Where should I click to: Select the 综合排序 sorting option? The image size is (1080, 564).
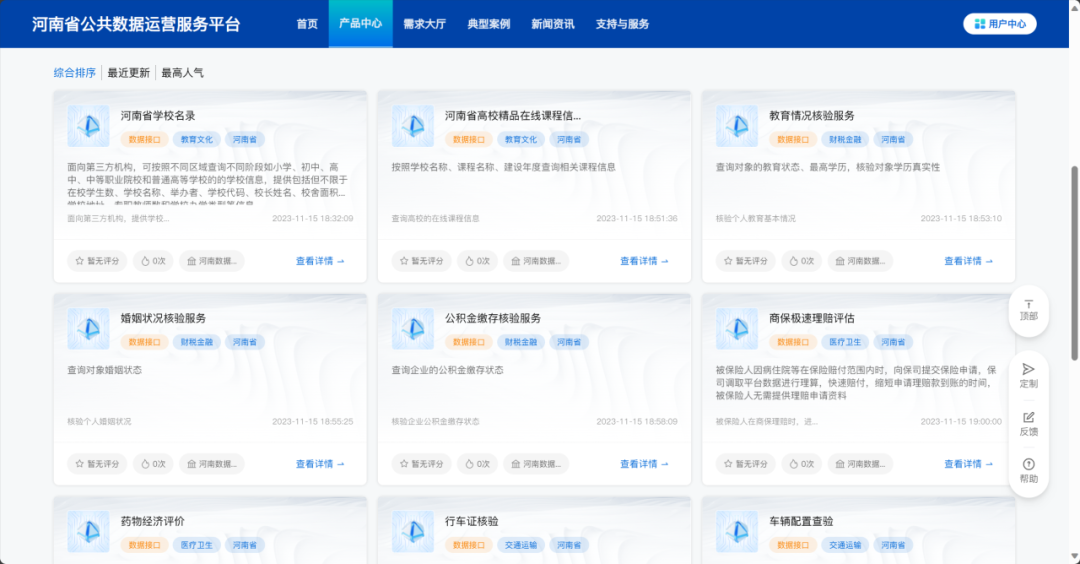[75, 73]
